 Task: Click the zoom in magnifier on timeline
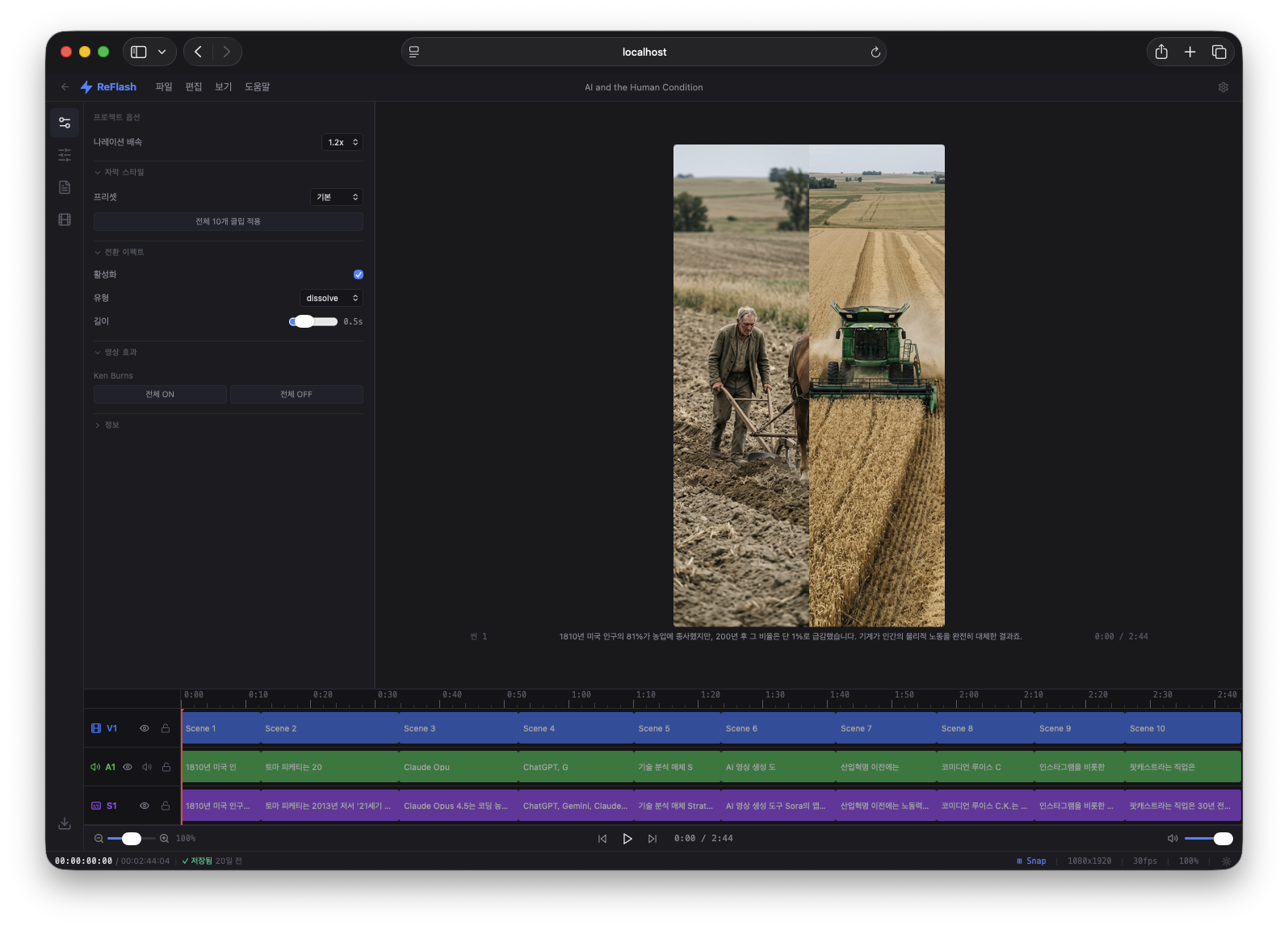click(165, 839)
